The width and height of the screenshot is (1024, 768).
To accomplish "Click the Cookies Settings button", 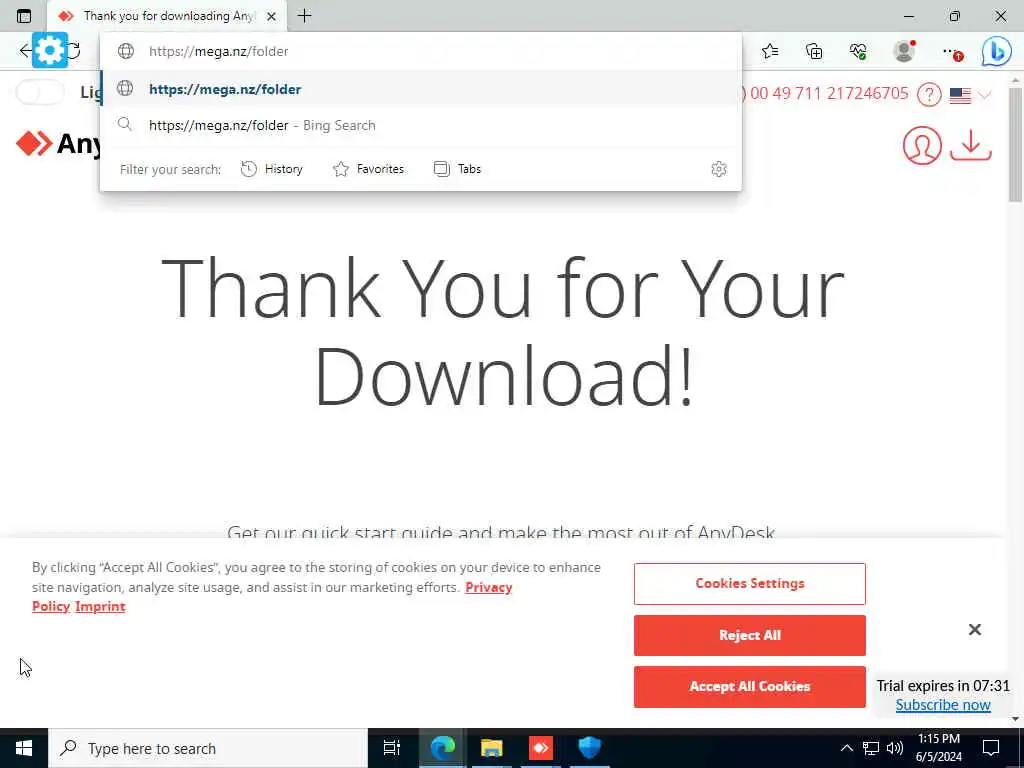I will tap(750, 583).
